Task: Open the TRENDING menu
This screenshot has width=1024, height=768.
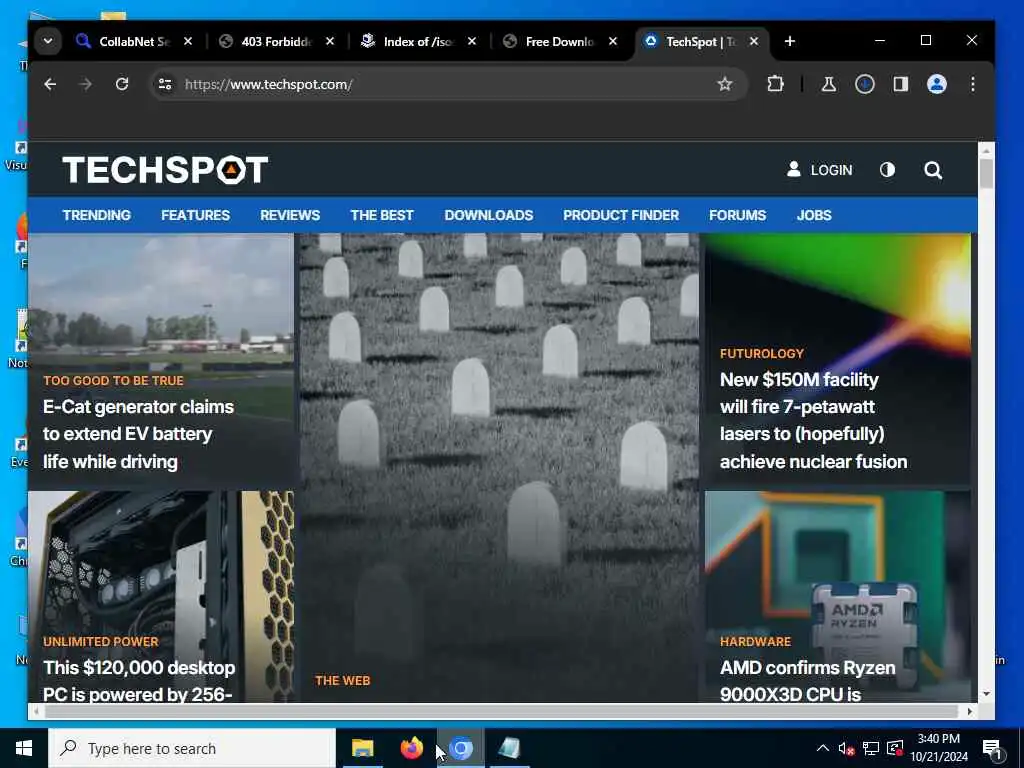Action: coord(97,215)
